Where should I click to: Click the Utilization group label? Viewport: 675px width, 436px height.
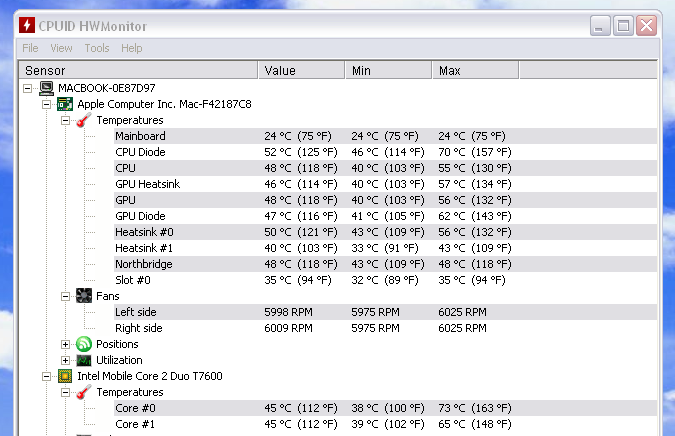pyautogui.click(x=119, y=360)
